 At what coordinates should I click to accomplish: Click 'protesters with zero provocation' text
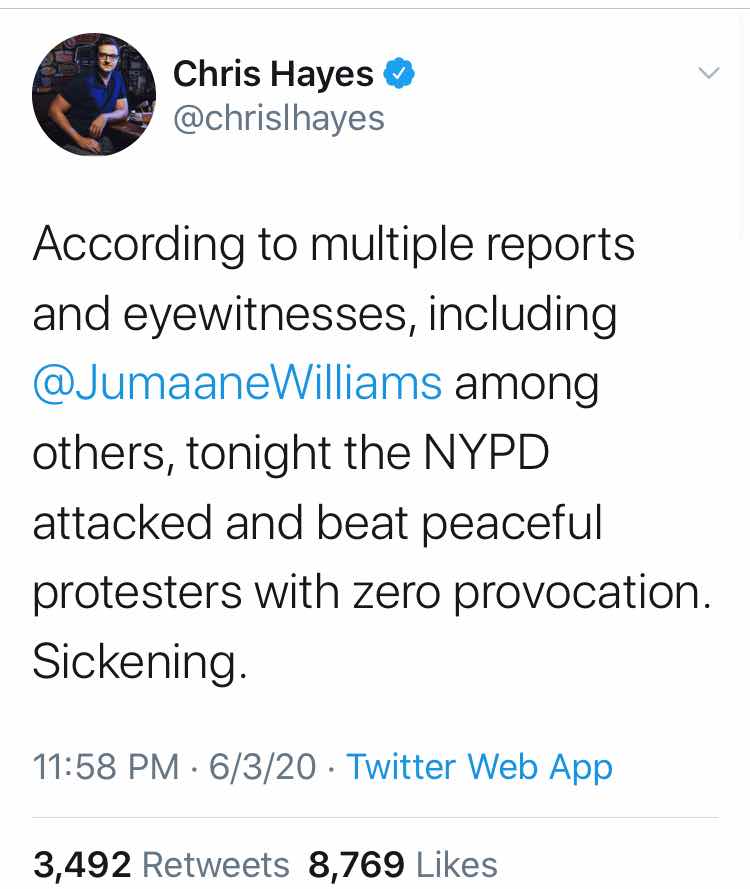371,593
